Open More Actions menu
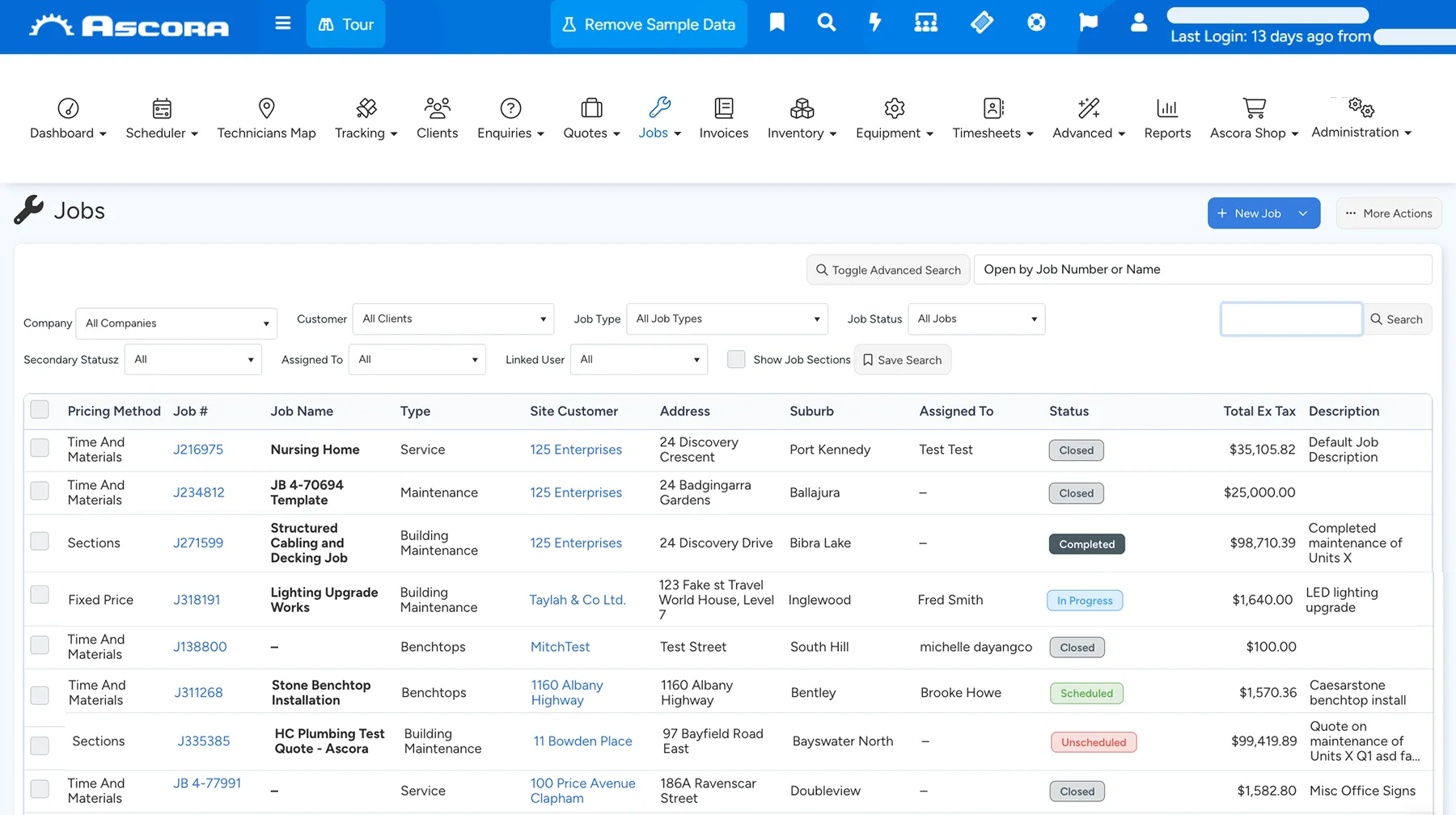The width and height of the screenshot is (1456, 815). pyautogui.click(x=1389, y=213)
